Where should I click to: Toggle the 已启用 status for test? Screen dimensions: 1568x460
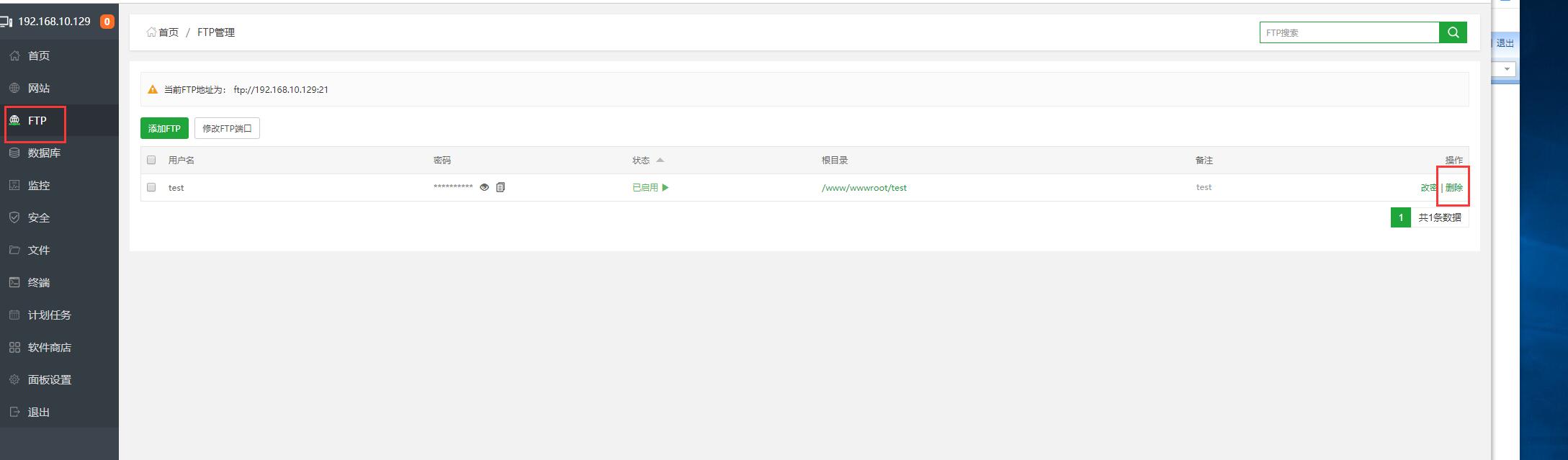coord(650,187)
